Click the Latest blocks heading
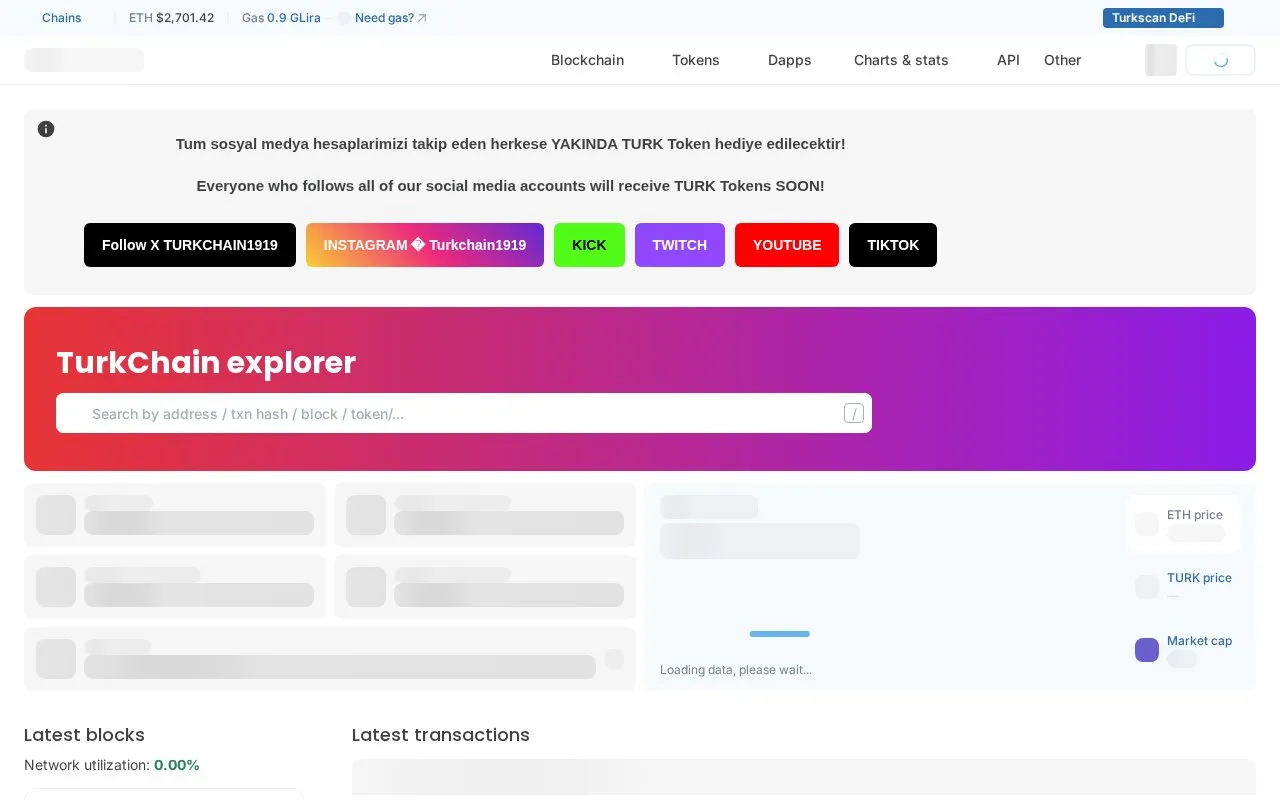1280x800 pixels. tap(84, 735)
